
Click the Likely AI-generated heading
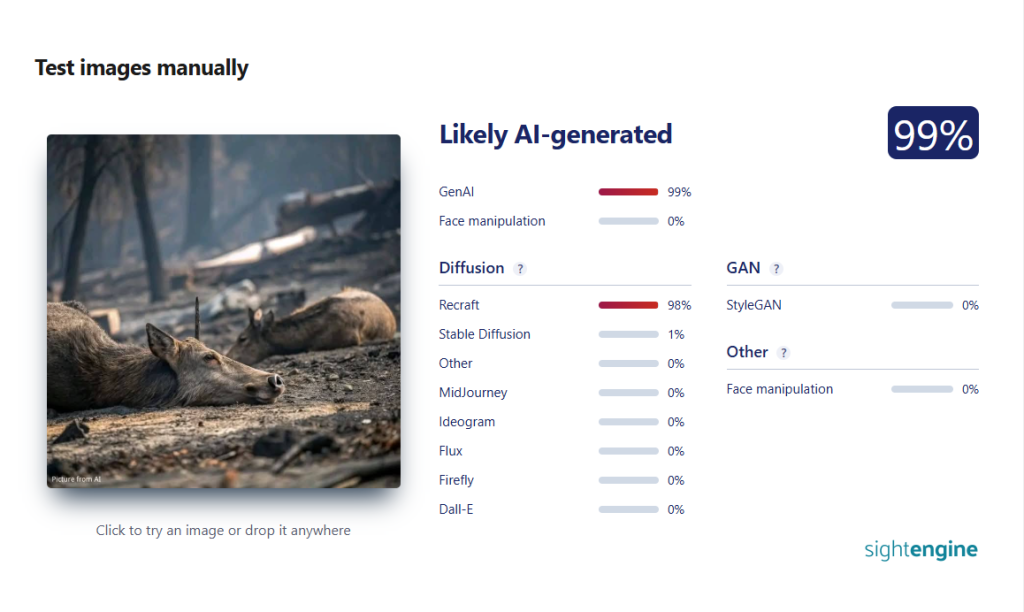click(x=555, y=135)
